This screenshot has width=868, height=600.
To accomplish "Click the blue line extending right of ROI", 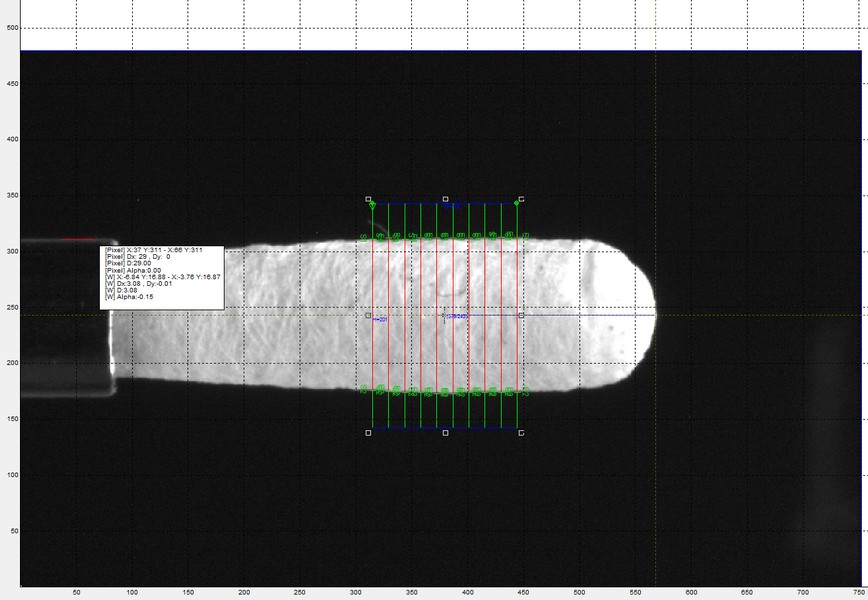I will click(x=588, y=315).
